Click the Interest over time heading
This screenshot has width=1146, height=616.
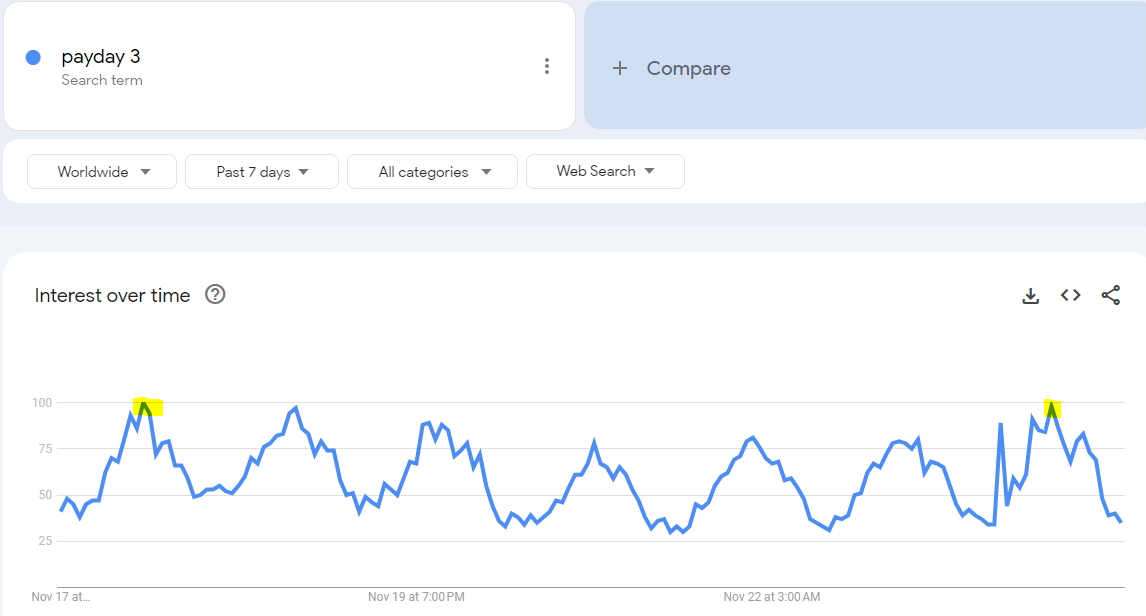point(113,295)
